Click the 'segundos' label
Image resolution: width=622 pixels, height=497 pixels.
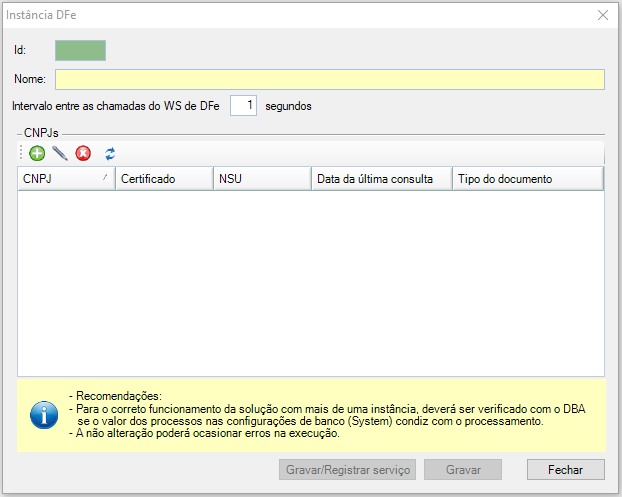(x=288, y=106)
